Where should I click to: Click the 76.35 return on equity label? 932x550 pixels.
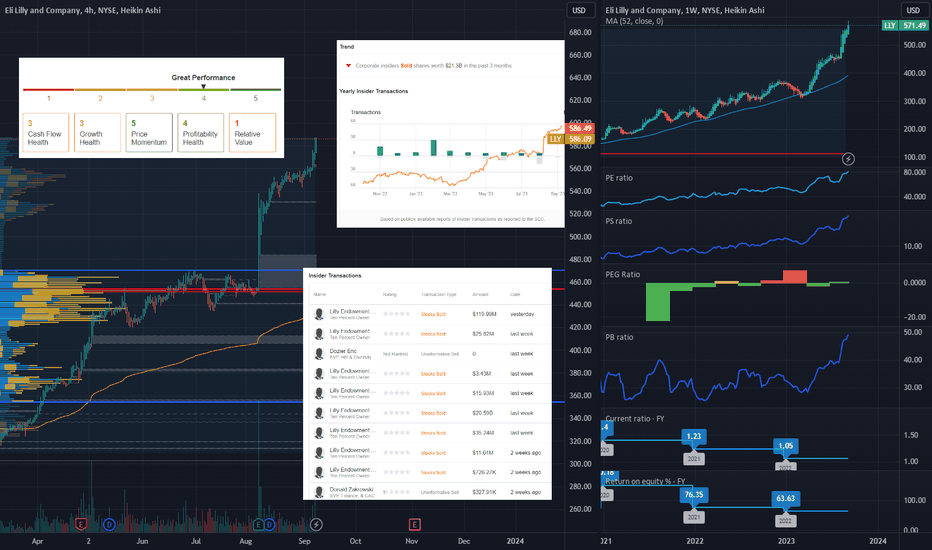click(694, 495)
